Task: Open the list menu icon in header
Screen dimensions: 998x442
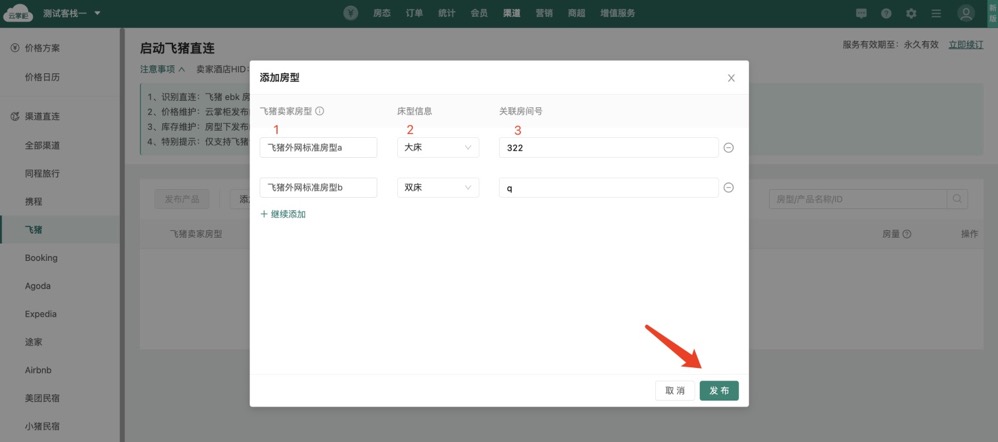Action: [935, 14]
